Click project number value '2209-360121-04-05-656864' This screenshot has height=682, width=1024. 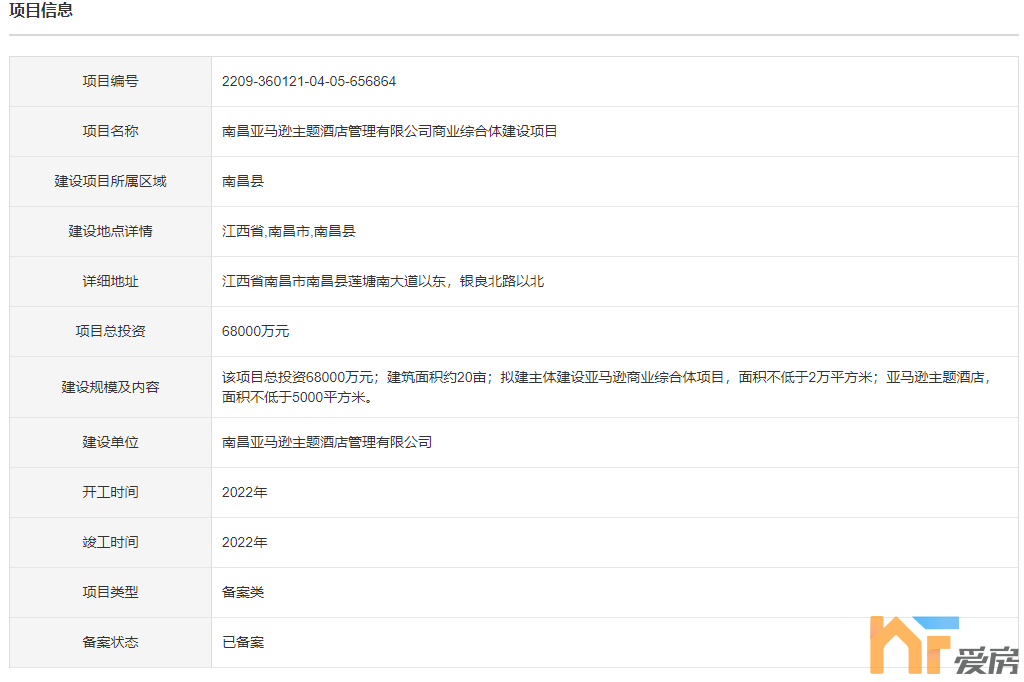click(x=309, y=81)
